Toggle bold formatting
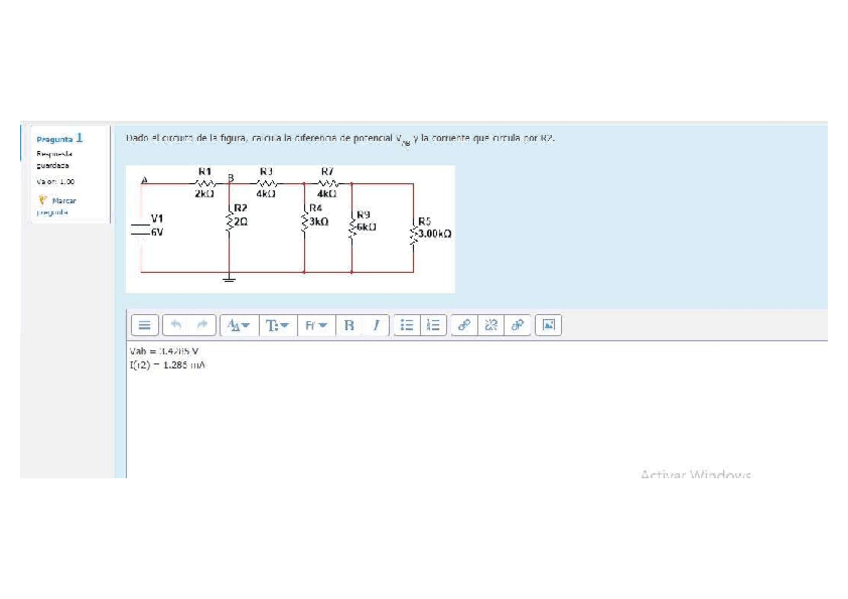The width and height of the screenshot is (848, 599). (349, 325)
